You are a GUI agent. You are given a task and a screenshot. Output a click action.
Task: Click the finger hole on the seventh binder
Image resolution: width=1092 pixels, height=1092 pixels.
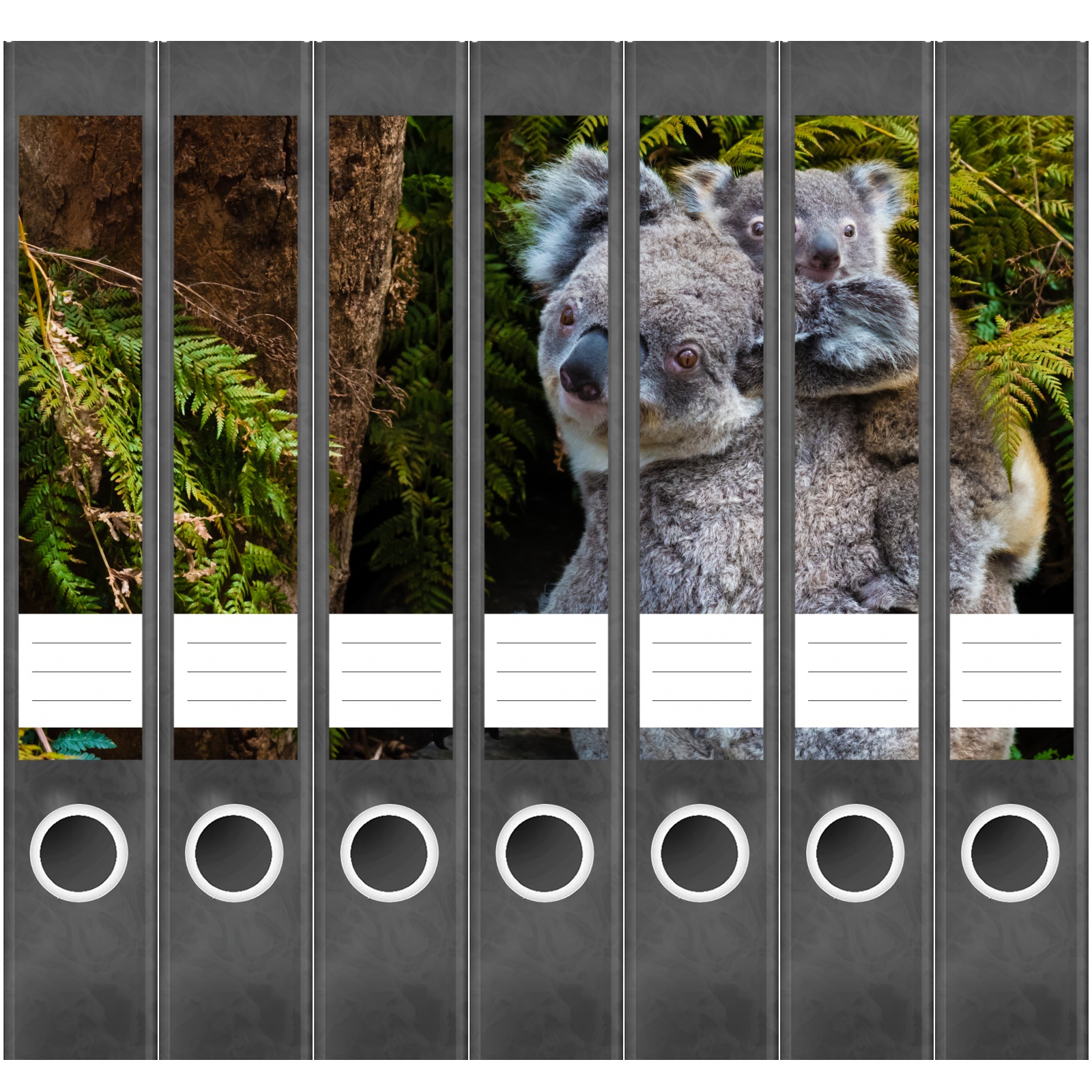point(1010,853)
